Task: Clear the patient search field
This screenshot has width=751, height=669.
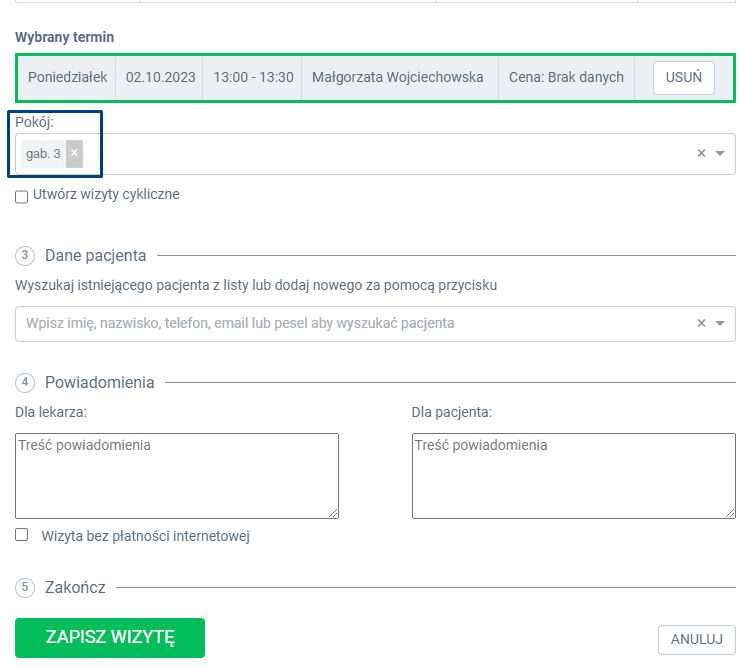Action: (701, 324)
